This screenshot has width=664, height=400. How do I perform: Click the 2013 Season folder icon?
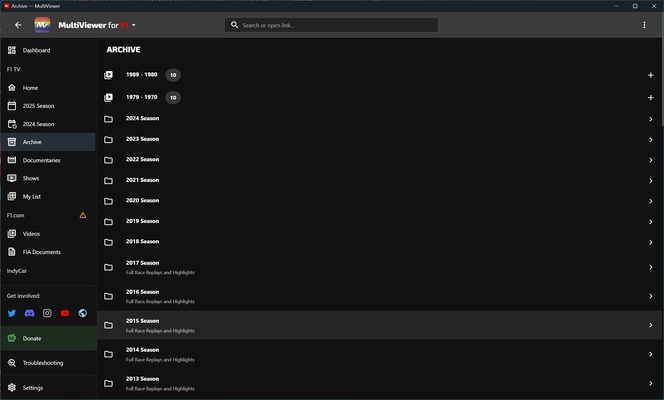point(108,383)
